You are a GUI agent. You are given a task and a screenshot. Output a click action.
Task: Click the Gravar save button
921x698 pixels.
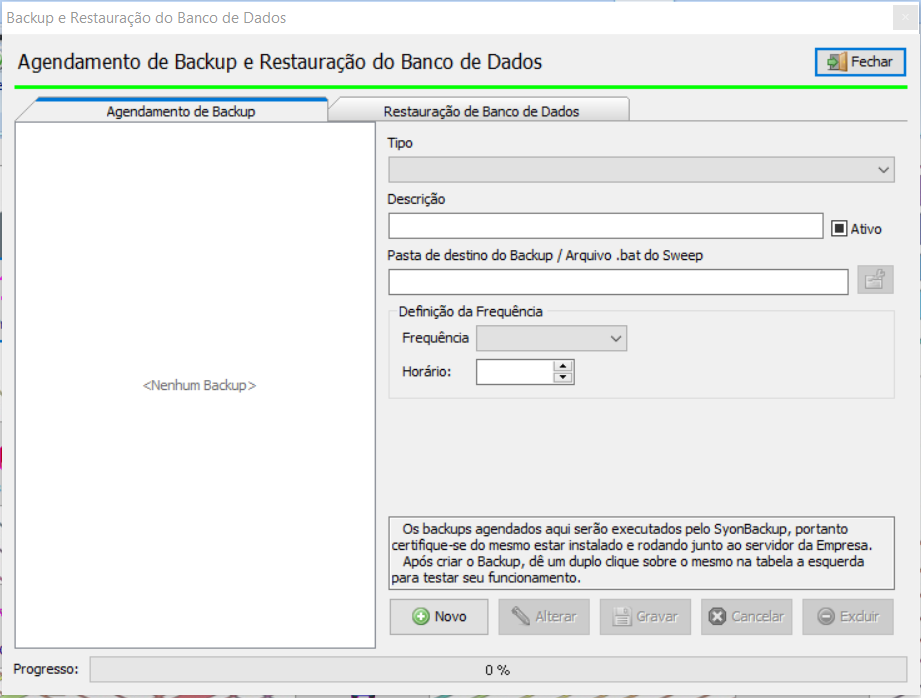[x=645, y=617]
